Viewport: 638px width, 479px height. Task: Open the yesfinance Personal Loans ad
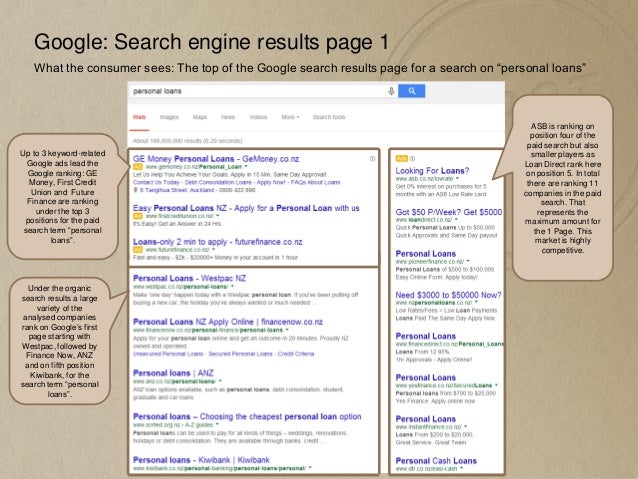click(x=426, y=378)
